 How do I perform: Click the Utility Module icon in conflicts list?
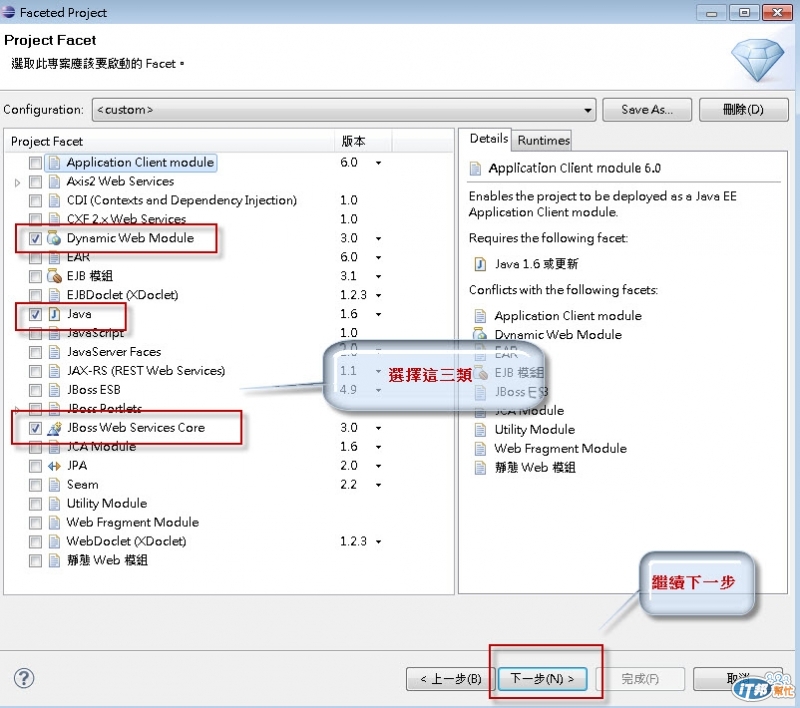click(x=480, y=429)
